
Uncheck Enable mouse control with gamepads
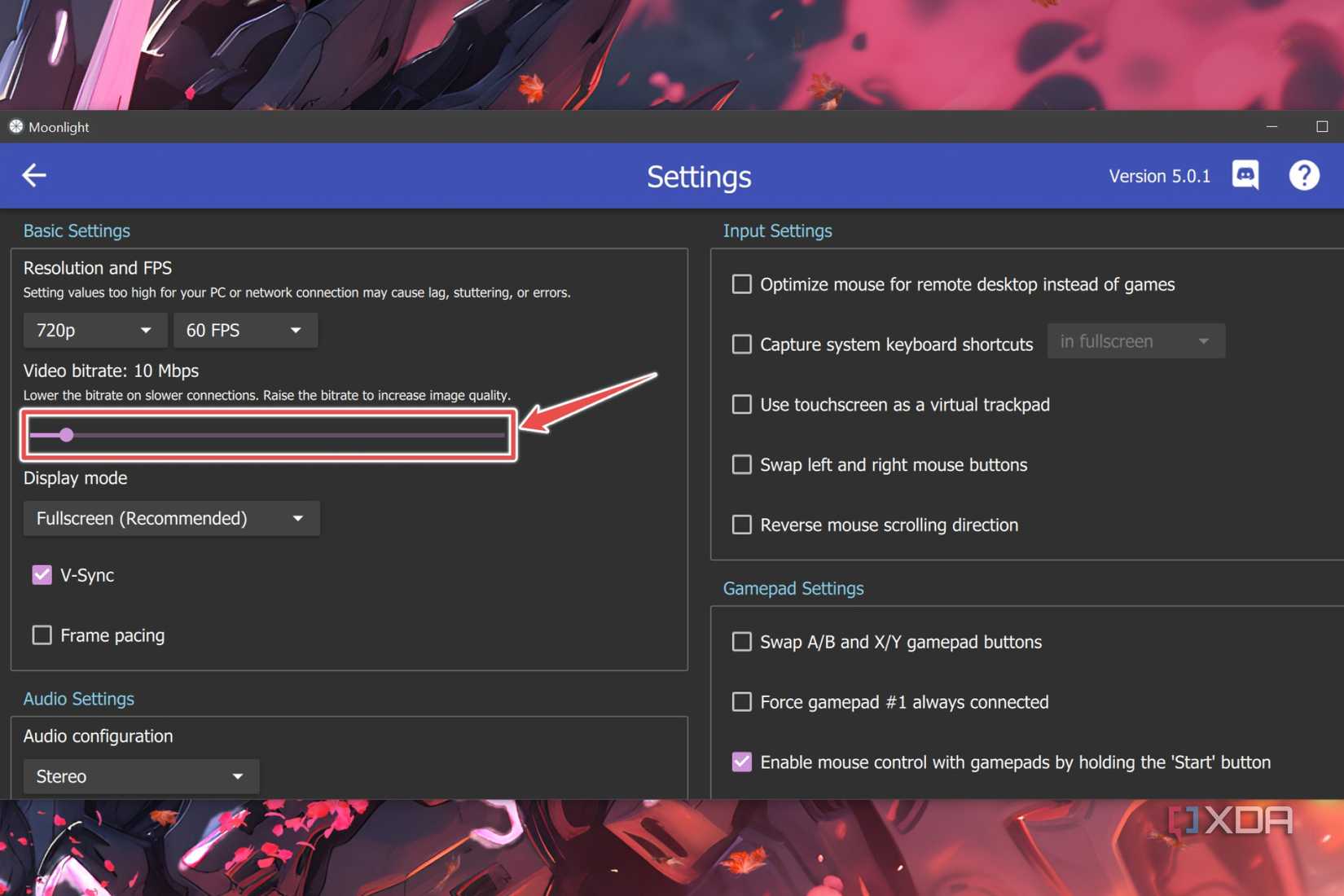click(x=741, y=762)
